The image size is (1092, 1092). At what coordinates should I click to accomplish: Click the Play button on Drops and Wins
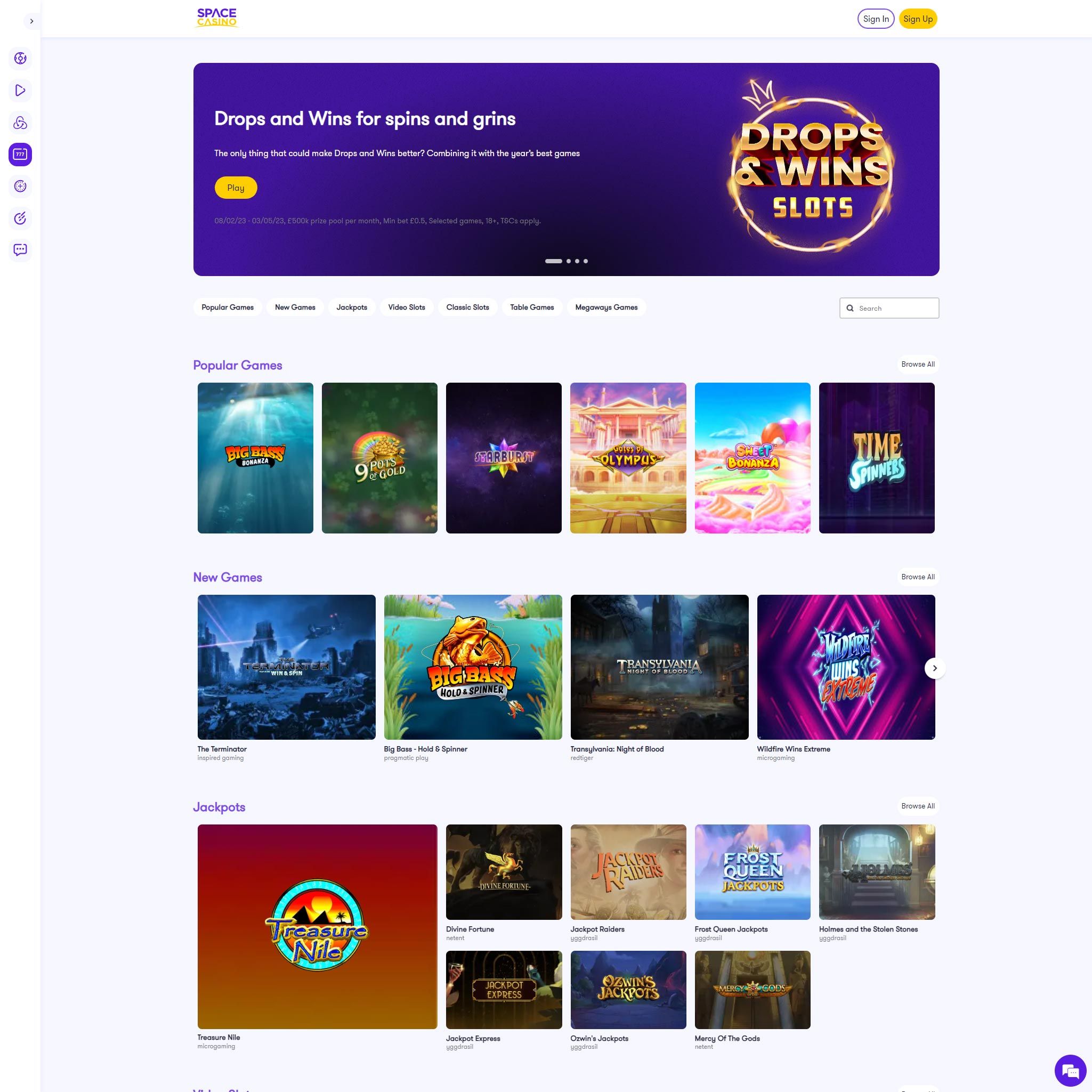(236, 187)
